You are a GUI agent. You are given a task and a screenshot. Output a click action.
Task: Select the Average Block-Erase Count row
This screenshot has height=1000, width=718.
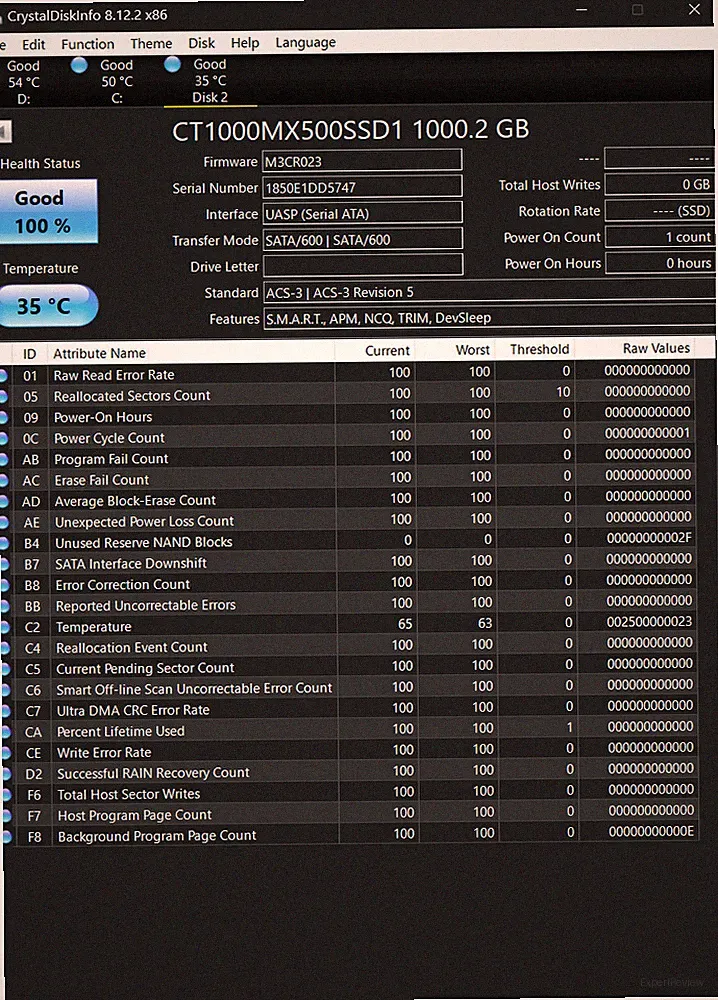tap(348, 499)
